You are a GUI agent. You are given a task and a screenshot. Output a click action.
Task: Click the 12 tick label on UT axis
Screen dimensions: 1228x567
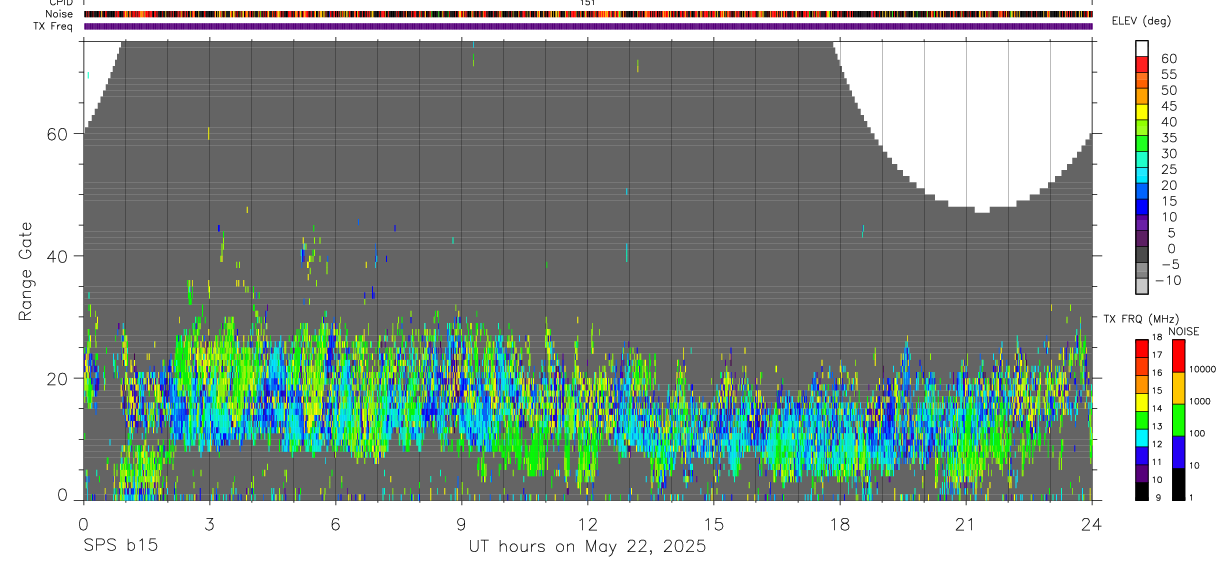pyautogui.click(x=587, y=525)
